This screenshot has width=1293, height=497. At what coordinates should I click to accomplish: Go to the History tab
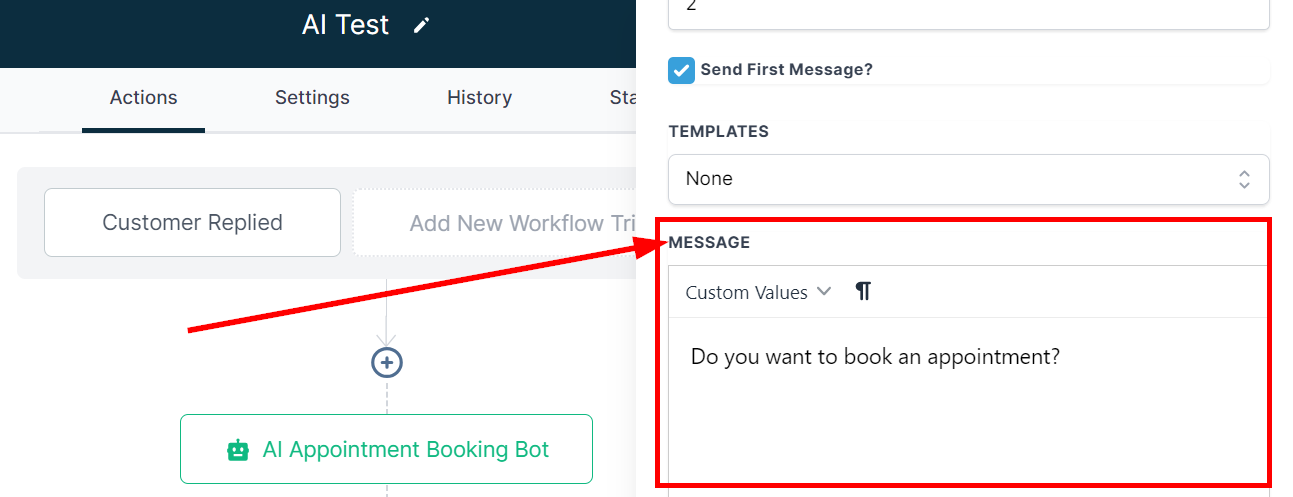pyautogui.click(x=479, y=98)
